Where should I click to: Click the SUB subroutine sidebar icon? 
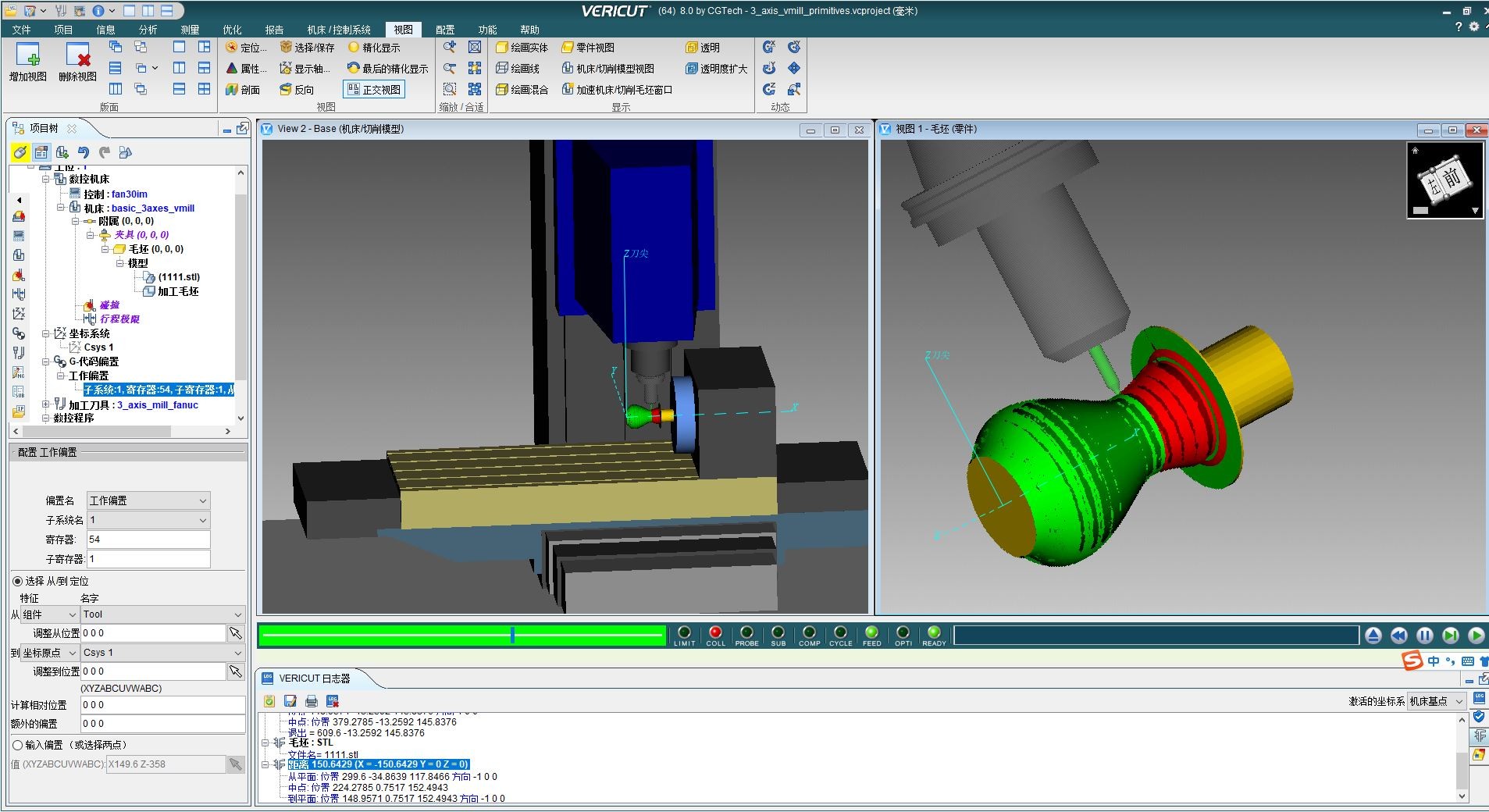click(x=19, y=392)
